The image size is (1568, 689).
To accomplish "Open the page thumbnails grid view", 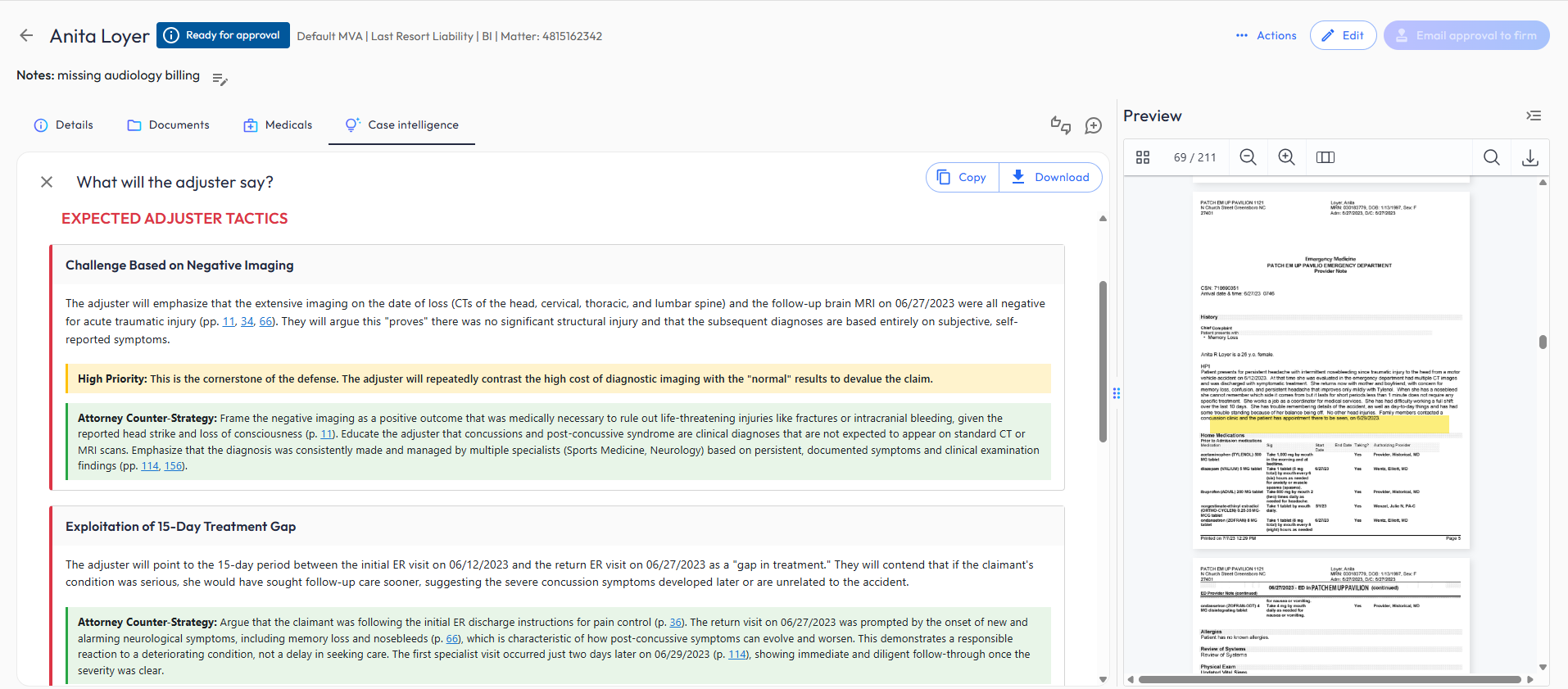I will (1143, 157).
